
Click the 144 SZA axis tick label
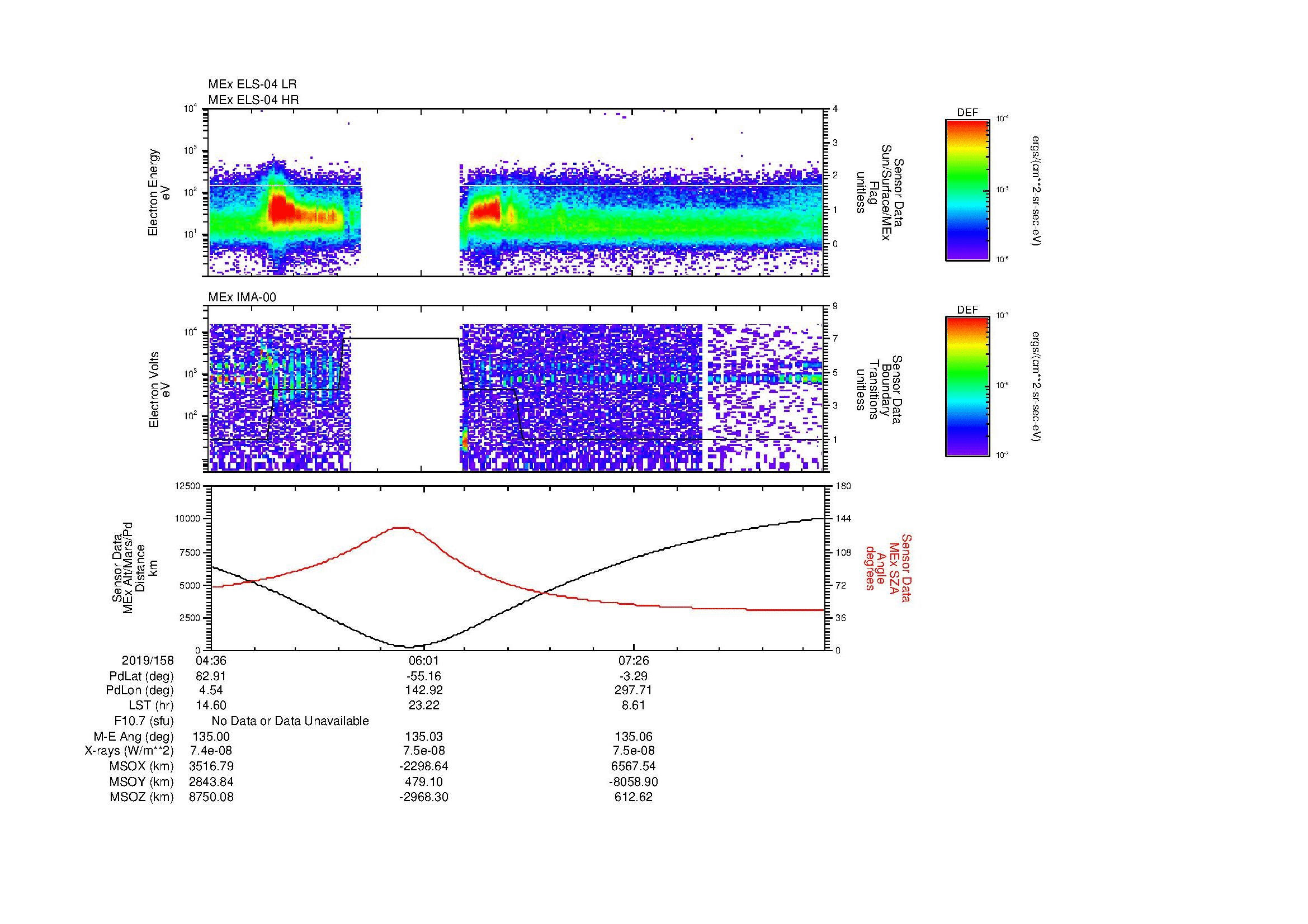(844, 519)
